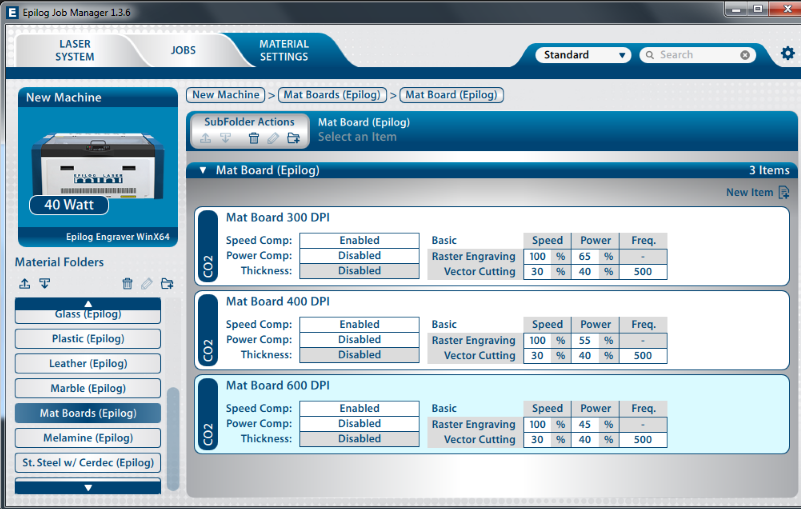Click SubFolder Actions import icon
The image size is (801, 509).
pyautogui.click(x=225, y=138)
